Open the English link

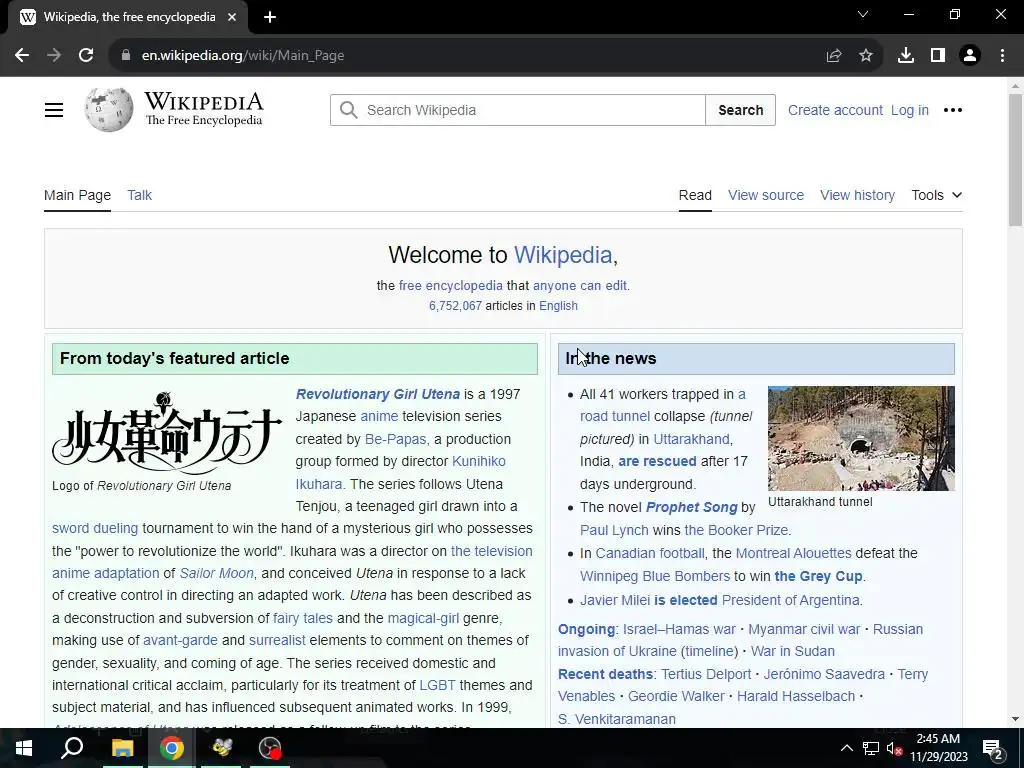point(558,306)
